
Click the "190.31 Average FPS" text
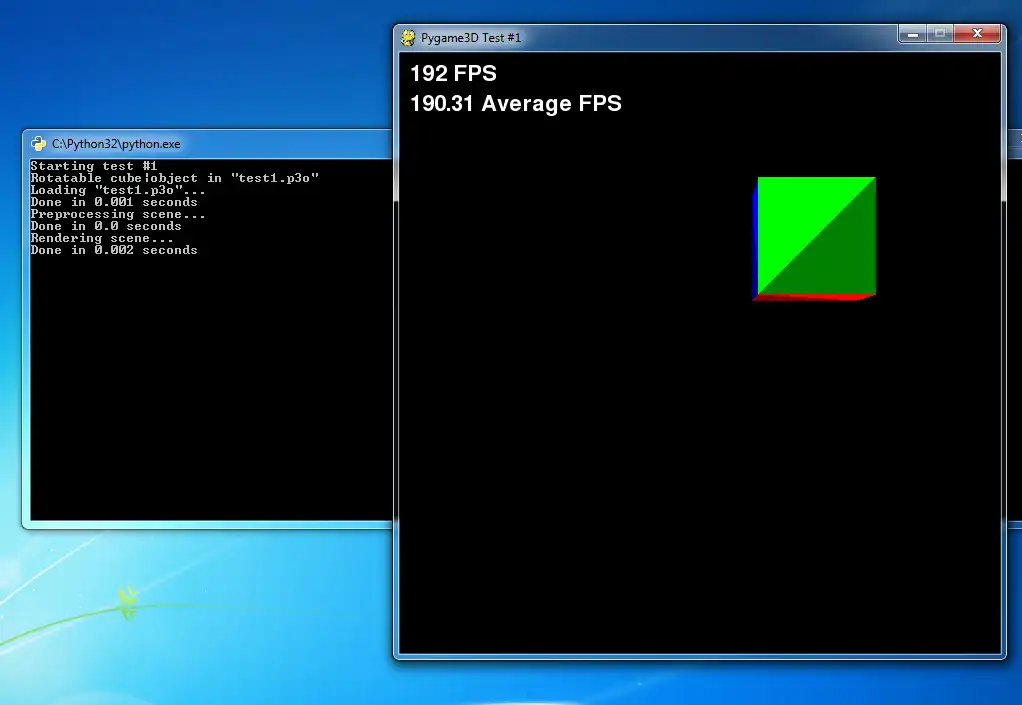pos(516,104)
